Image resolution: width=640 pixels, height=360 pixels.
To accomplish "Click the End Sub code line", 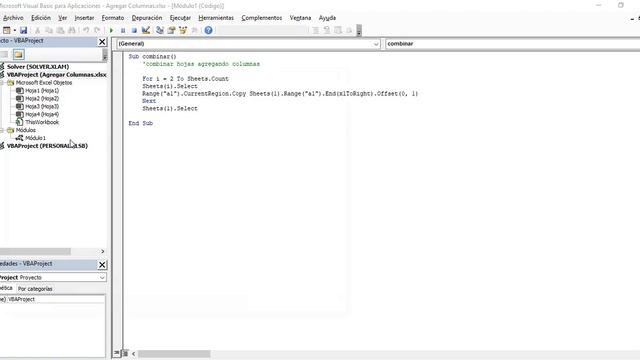I will click(x=140, y=123).
